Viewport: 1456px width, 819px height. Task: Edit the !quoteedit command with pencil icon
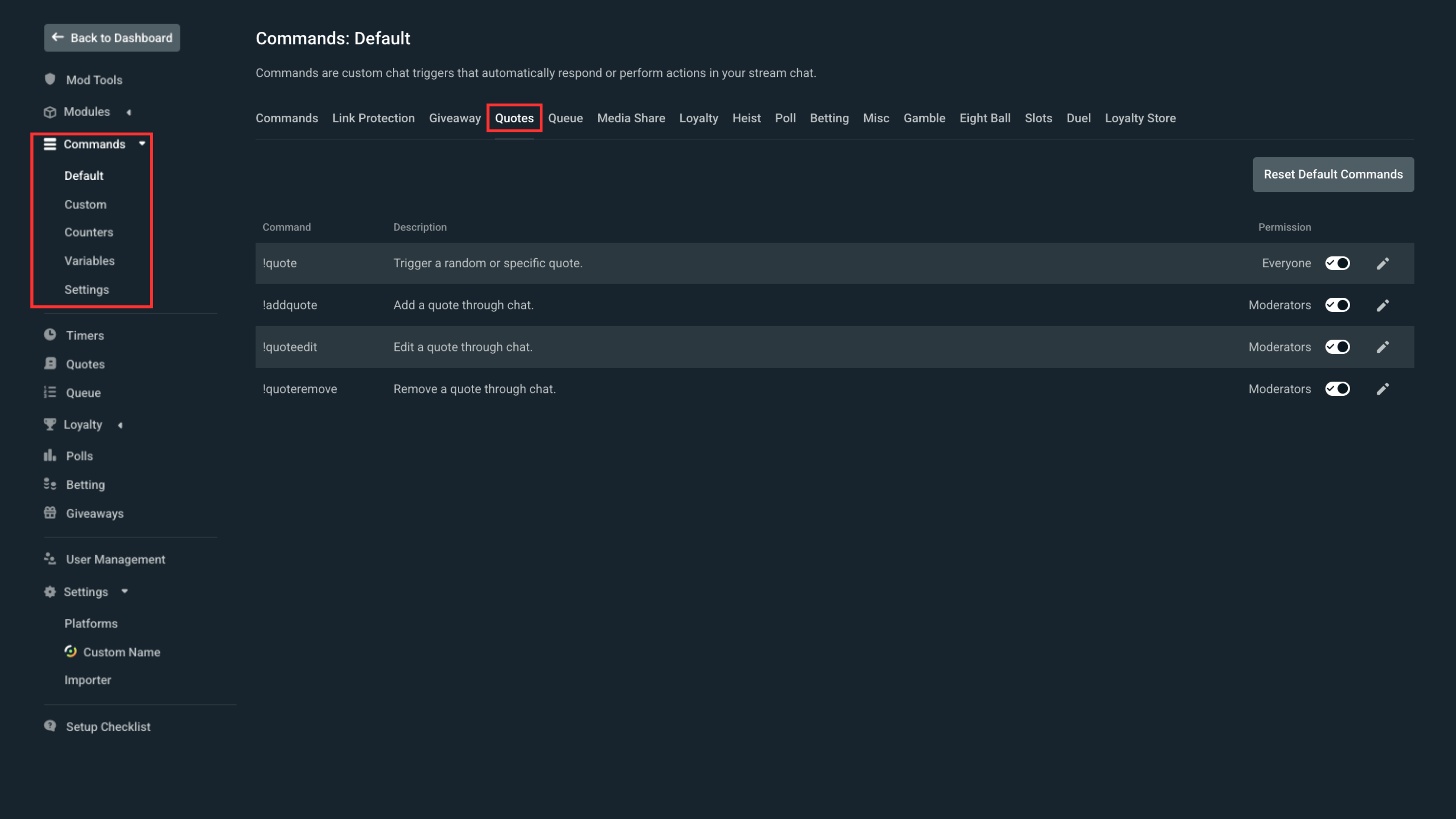point(1383,347)
